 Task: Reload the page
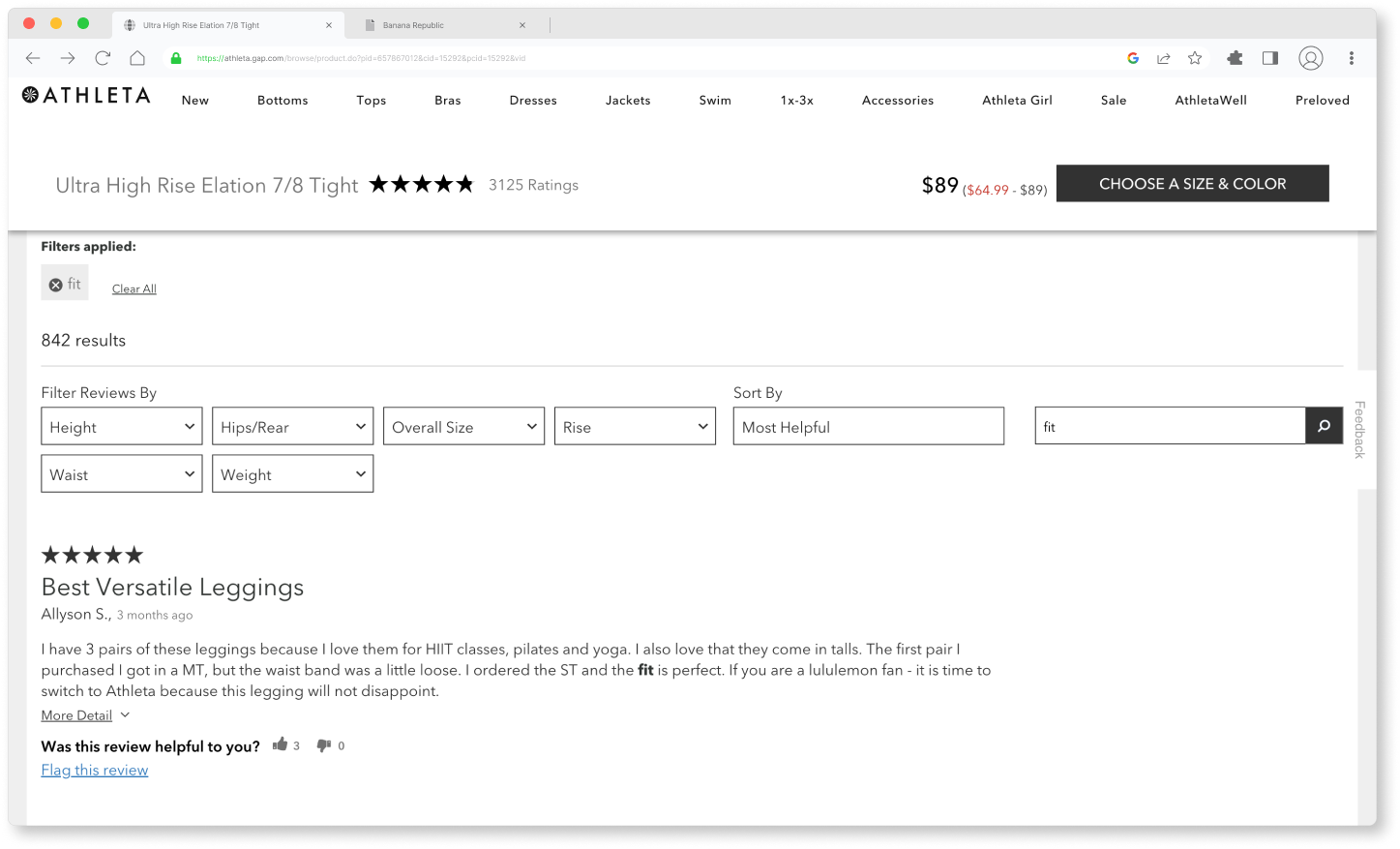coord(103,58)
